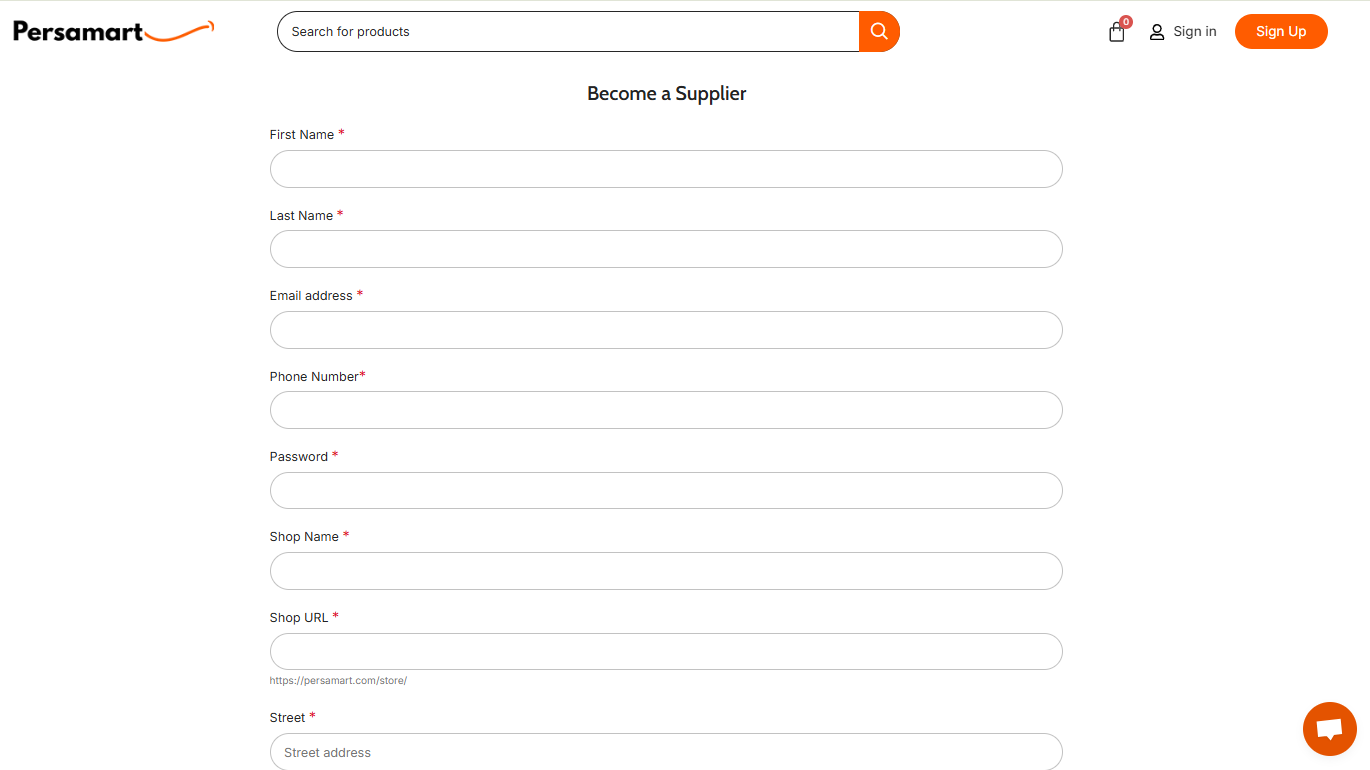
Task: Select the Last Name text field
Action: point(666,249)
